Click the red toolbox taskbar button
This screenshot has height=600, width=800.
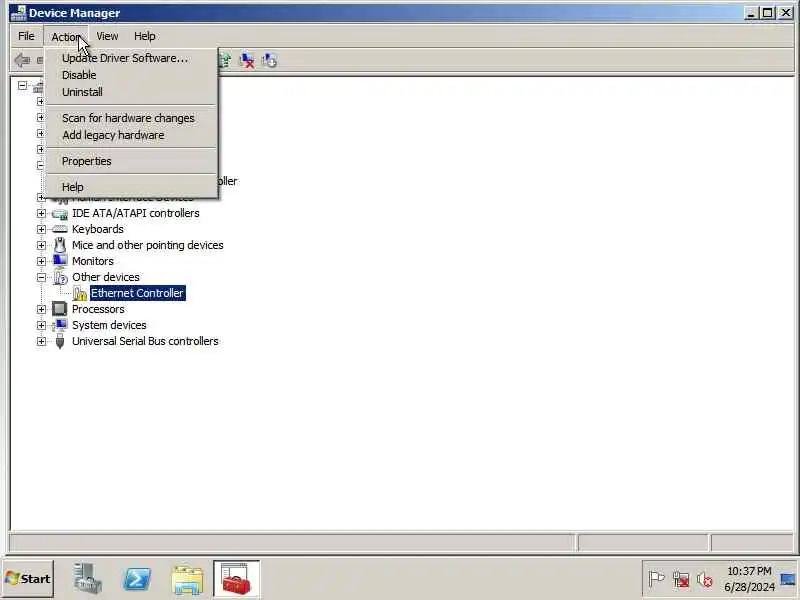236,579
